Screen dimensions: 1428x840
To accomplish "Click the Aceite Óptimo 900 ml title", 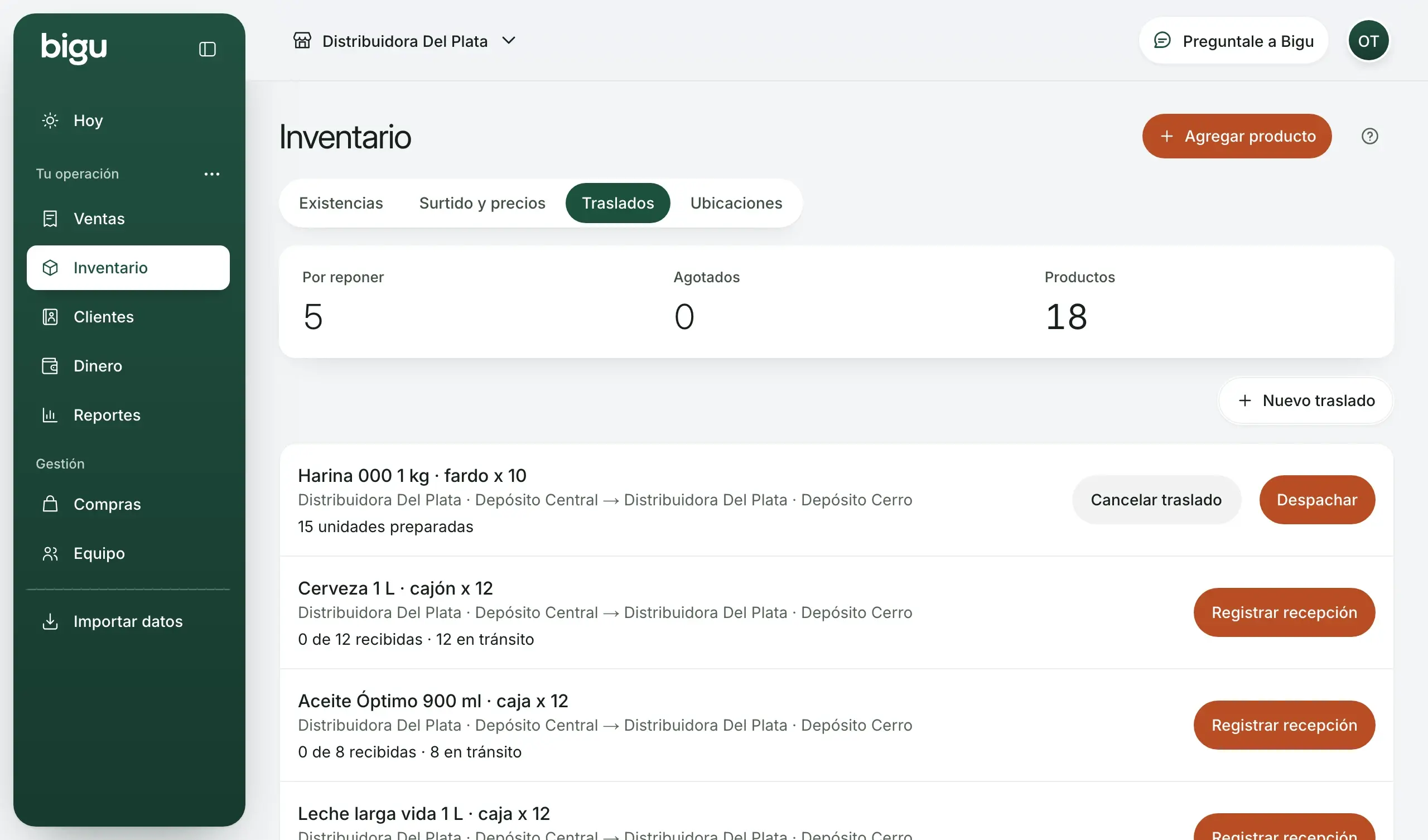I will click(x=433, y=701).
